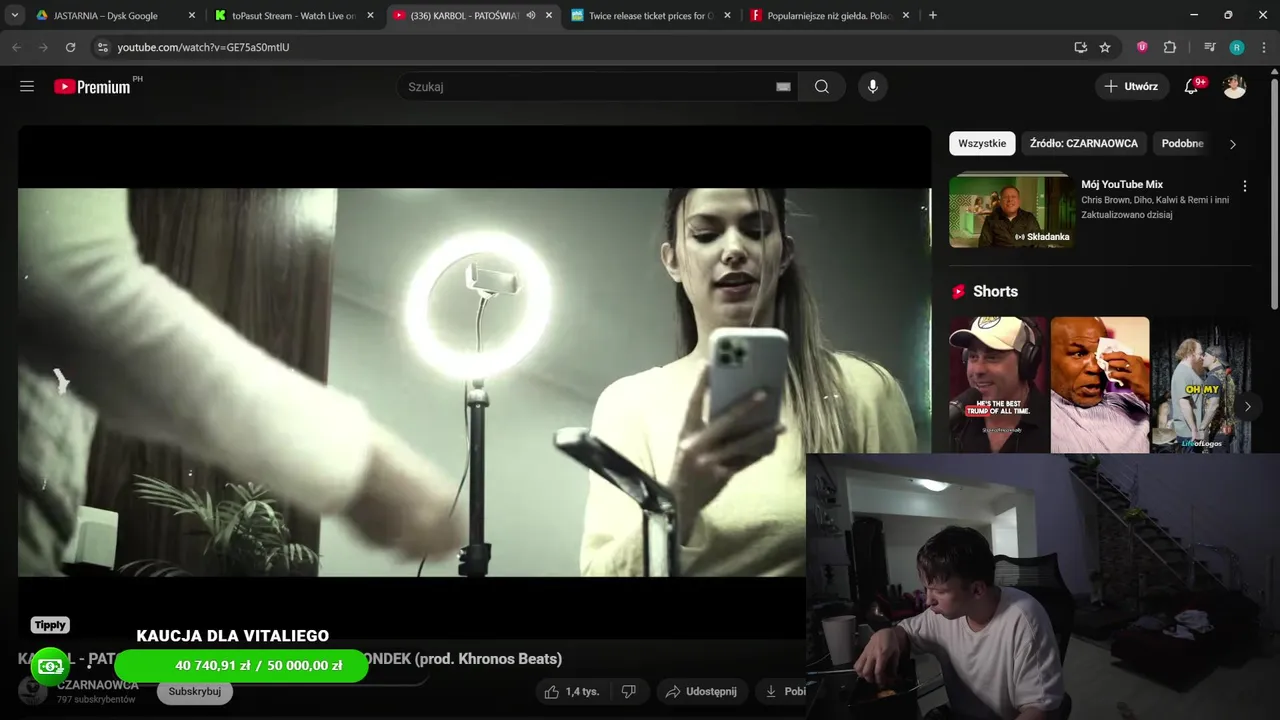Switch to the Twice release ticket prices tab
Viewport: 1280px width, 720px height.
650,15
